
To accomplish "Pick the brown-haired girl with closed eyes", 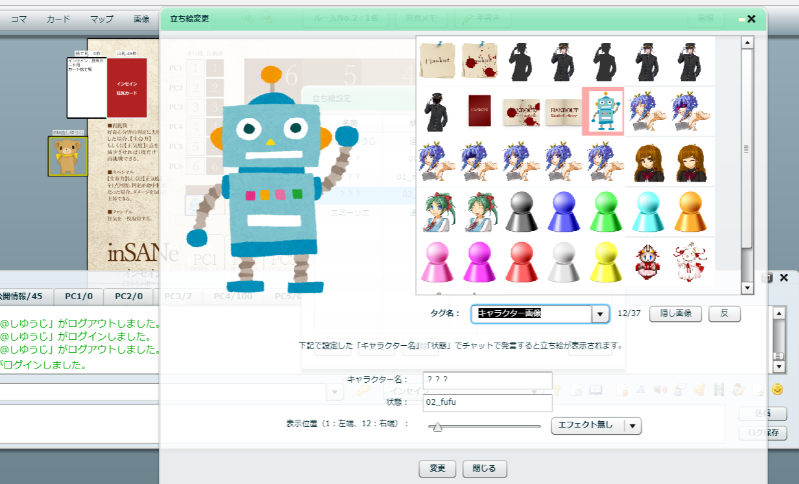I will (690, 163).
